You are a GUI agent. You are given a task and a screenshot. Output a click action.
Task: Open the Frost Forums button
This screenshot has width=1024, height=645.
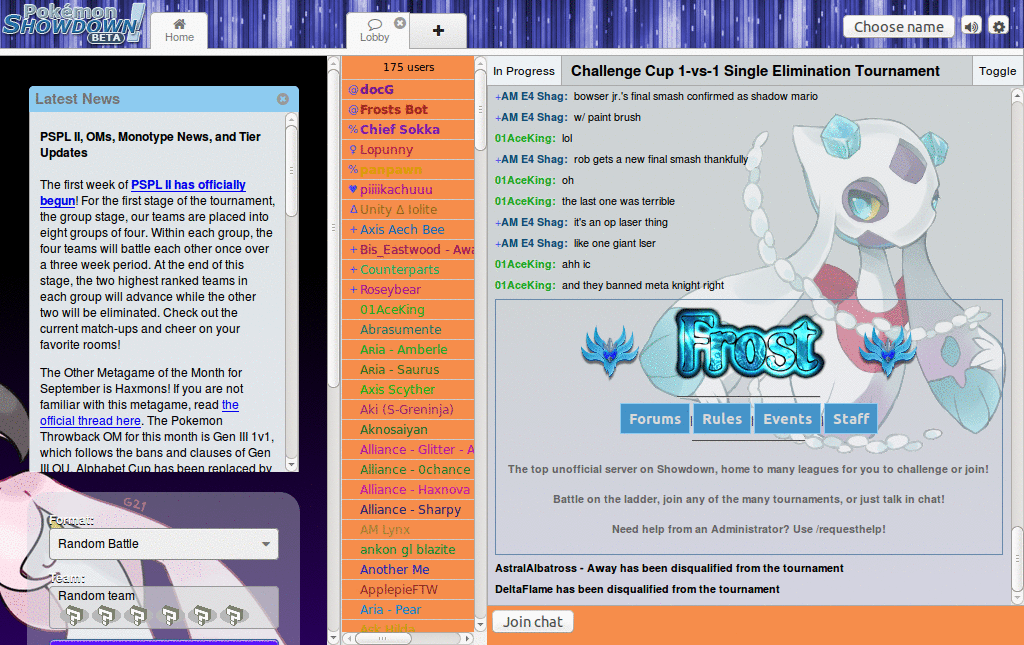click(x=655, y=419)
